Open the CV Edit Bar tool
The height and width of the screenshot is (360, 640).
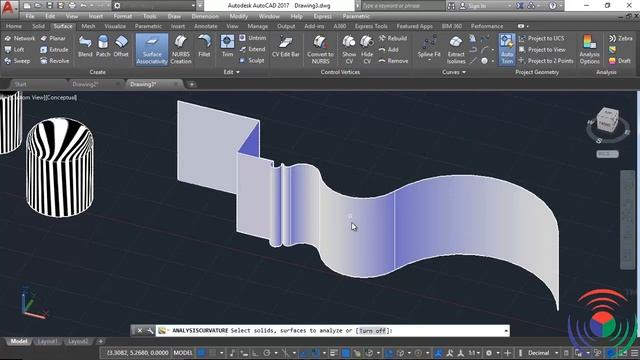point(286,46)
